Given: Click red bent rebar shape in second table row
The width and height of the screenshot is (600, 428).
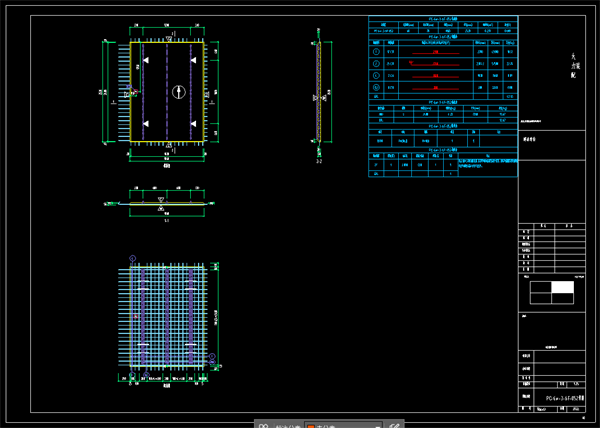Looking at the screenshot, I should click(x=434, y=63).
